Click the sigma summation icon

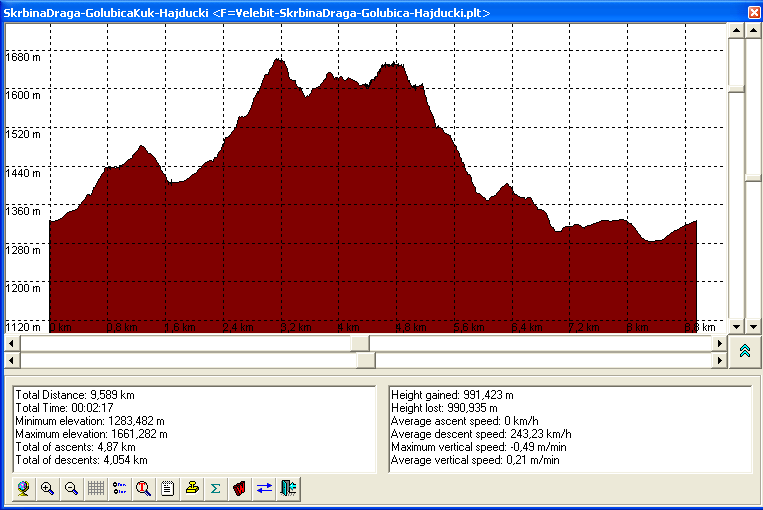pos(215,489)
